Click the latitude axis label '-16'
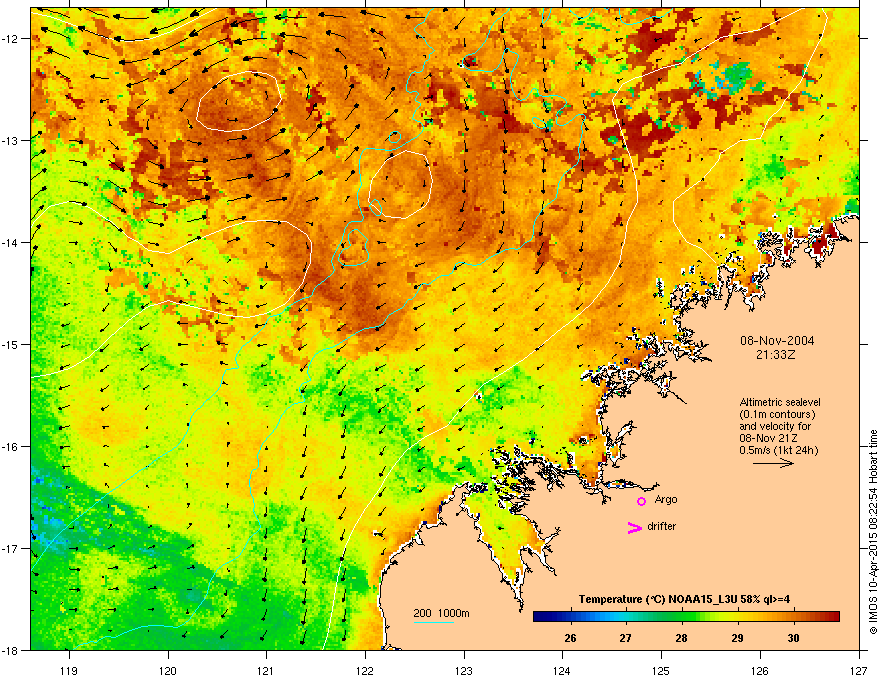Viewport: 880px width, 680px height. coord(11,447)
